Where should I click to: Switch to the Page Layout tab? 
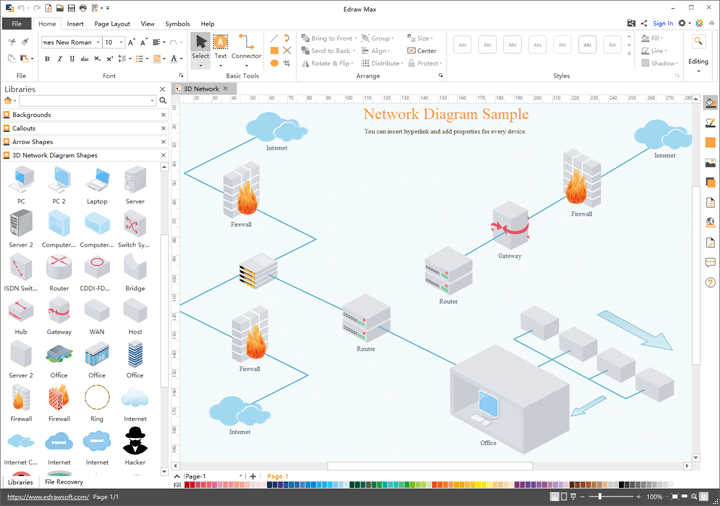point(112,23)
